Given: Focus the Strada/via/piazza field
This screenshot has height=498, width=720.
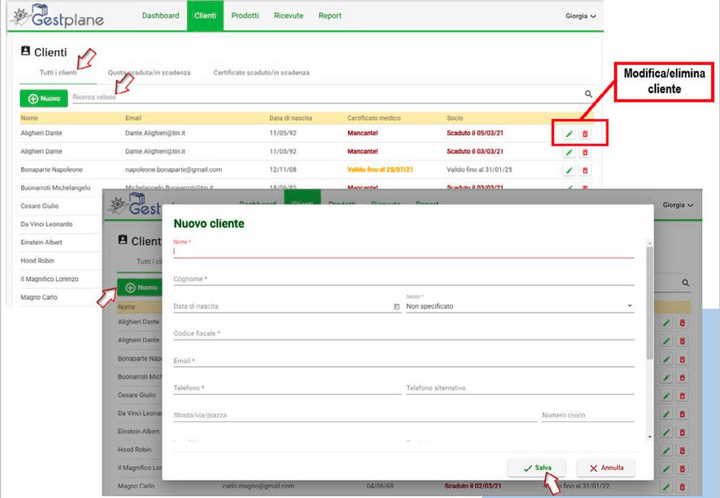Looking at the screenshot, I should point(355,415).
